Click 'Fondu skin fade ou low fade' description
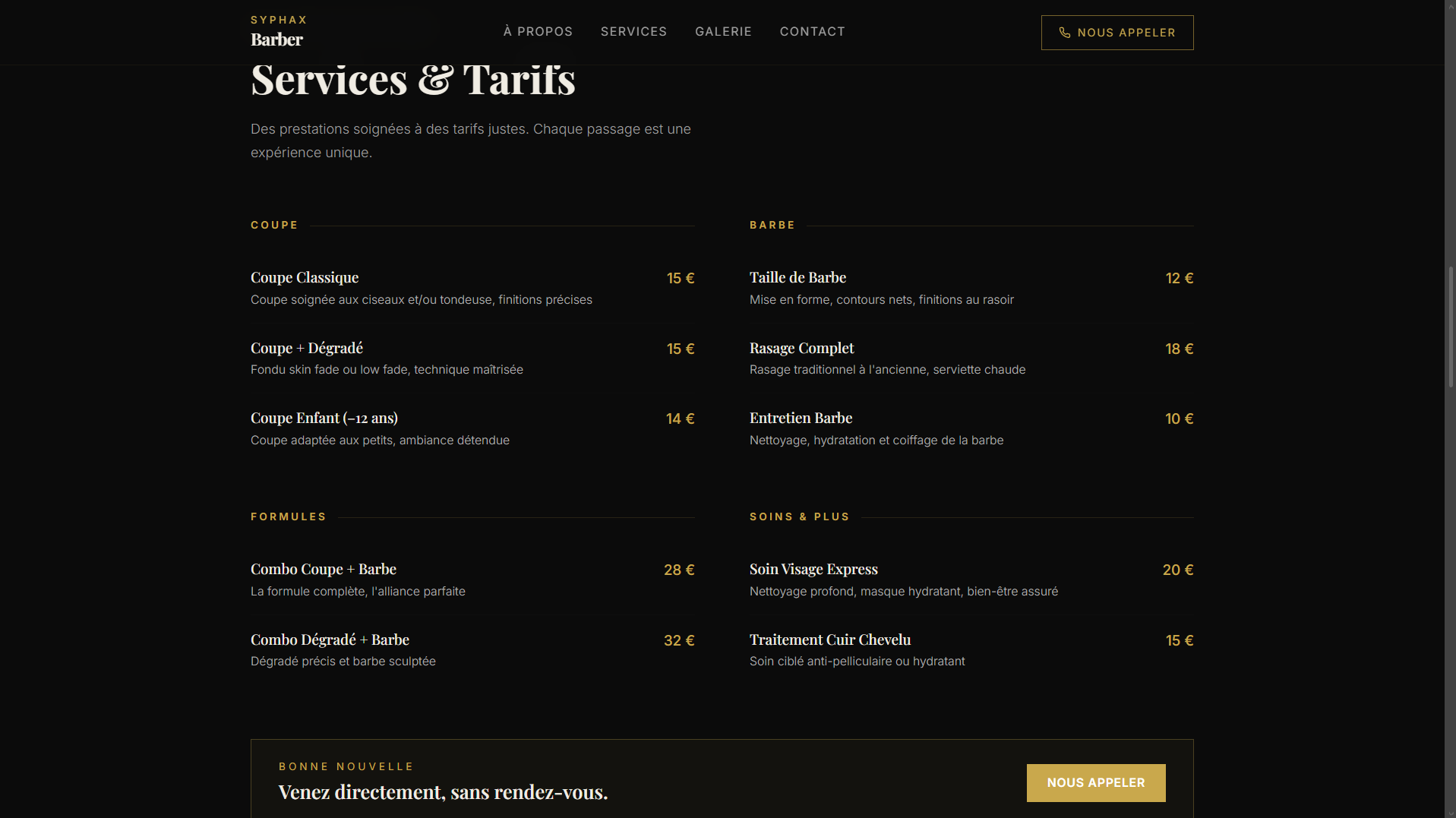 [x=387, y=370]
